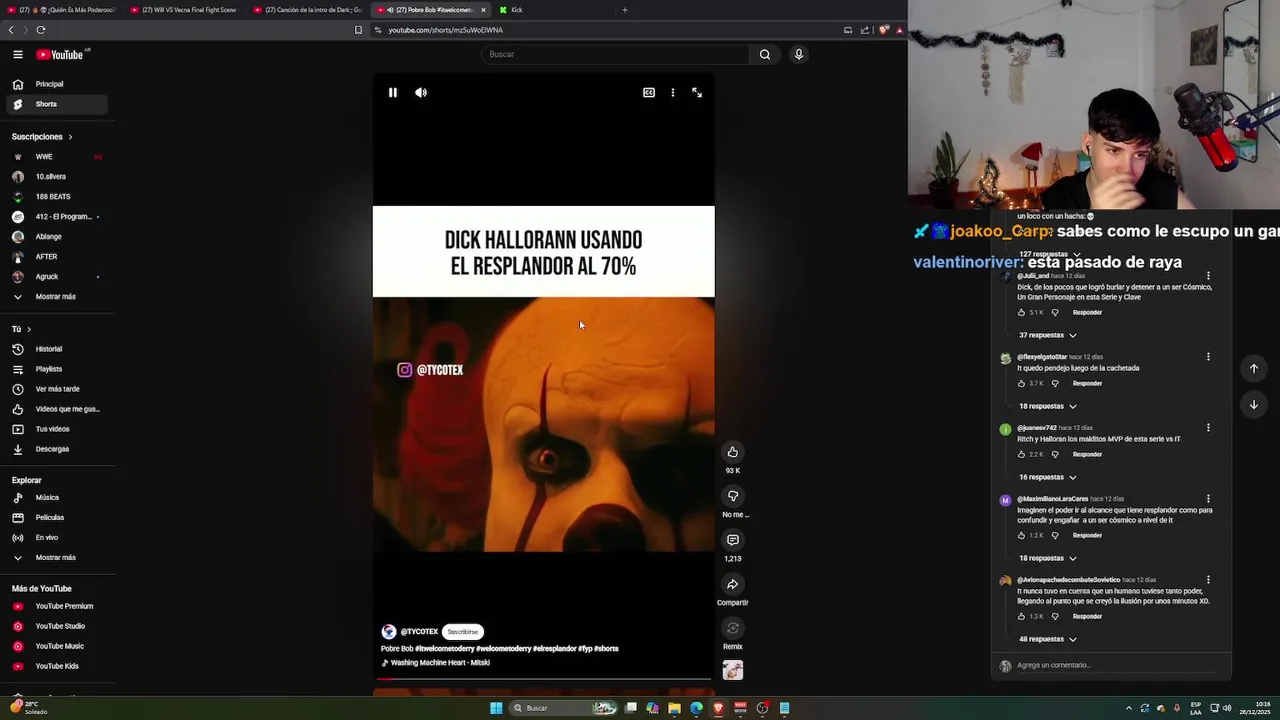Go to YouTube home via logo

(x=60, y=55)
